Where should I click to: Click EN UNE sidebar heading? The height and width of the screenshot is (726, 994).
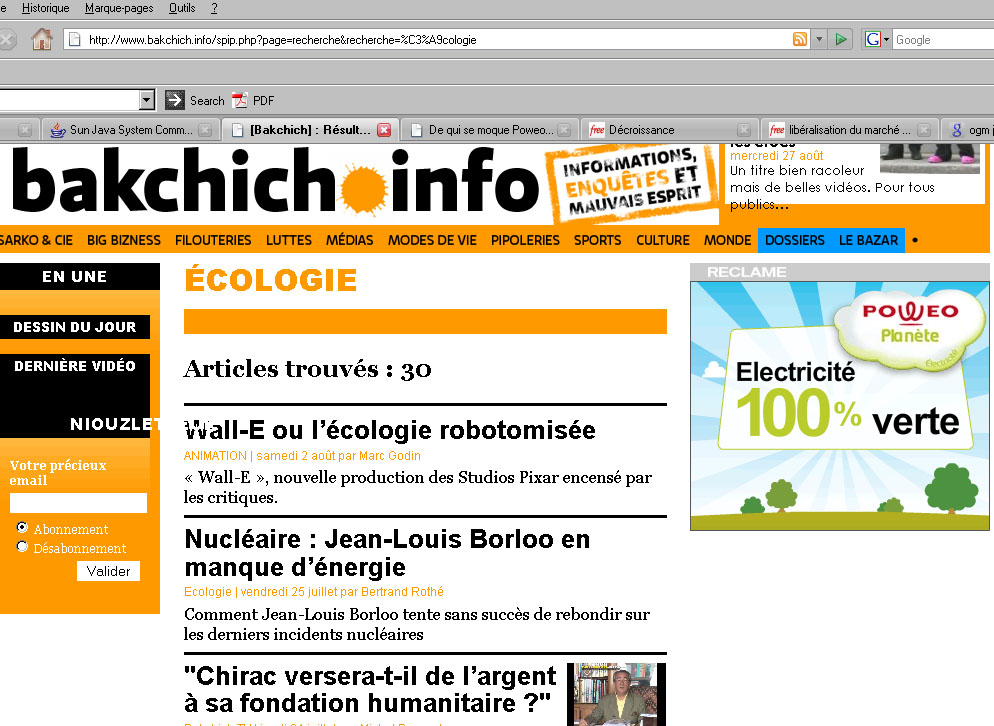(x=75, y=276)
